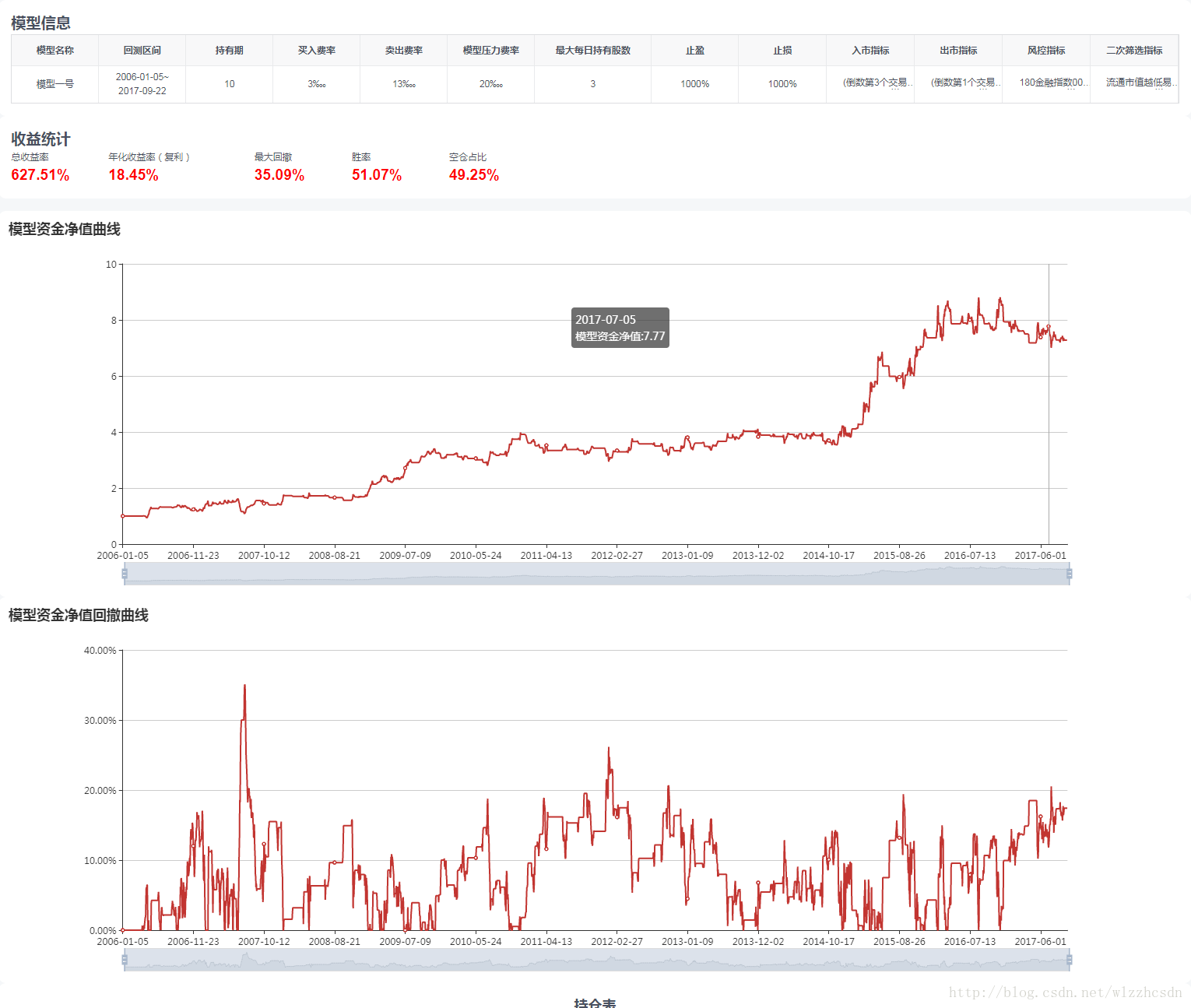
Task: Select the 1000% value under 止损
Action: (x=782, y=84)
